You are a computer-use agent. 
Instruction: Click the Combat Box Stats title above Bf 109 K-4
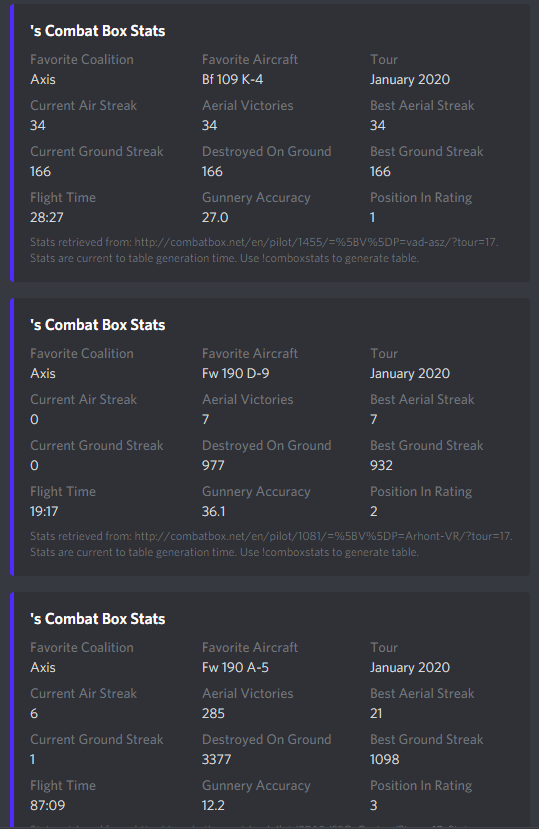[x=98, y=31]
